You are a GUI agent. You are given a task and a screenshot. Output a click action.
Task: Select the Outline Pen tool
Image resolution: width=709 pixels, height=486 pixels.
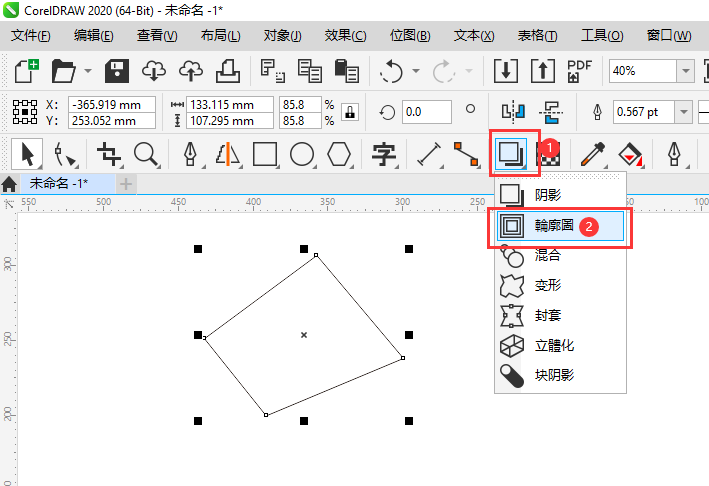click(675, 155)
